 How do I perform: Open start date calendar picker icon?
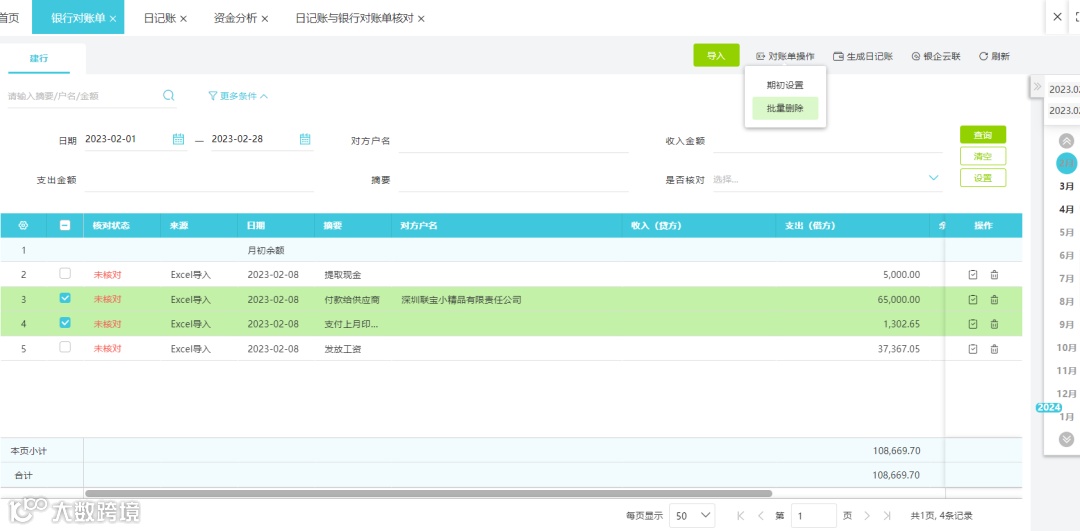click(178, 139)
